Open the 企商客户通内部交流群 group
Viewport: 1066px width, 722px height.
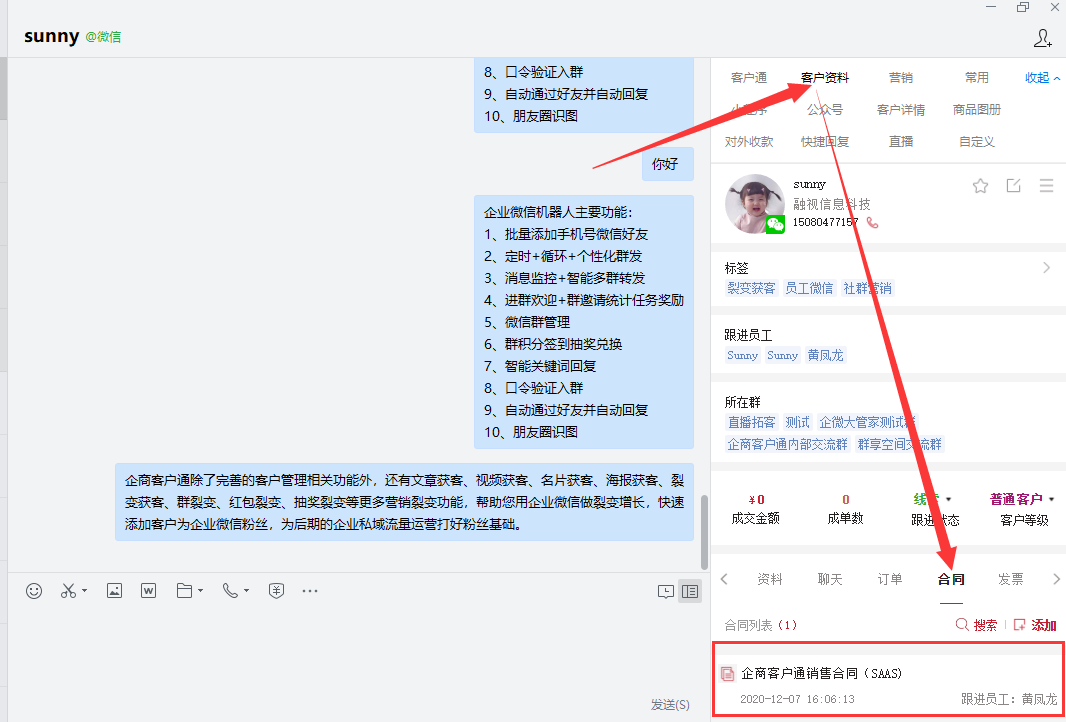(788, 445)
